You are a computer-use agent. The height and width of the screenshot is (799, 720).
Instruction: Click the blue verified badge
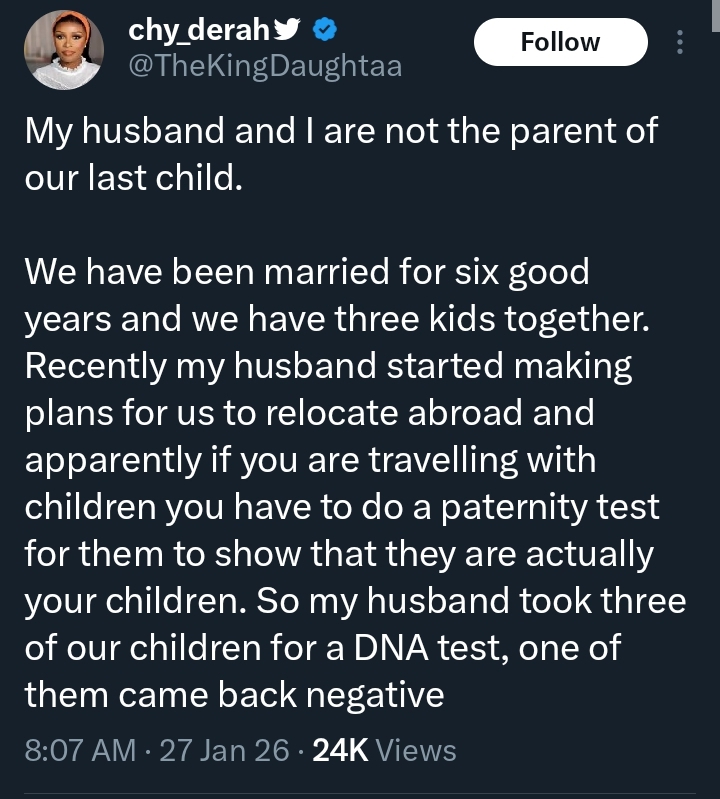pos(322,30)
